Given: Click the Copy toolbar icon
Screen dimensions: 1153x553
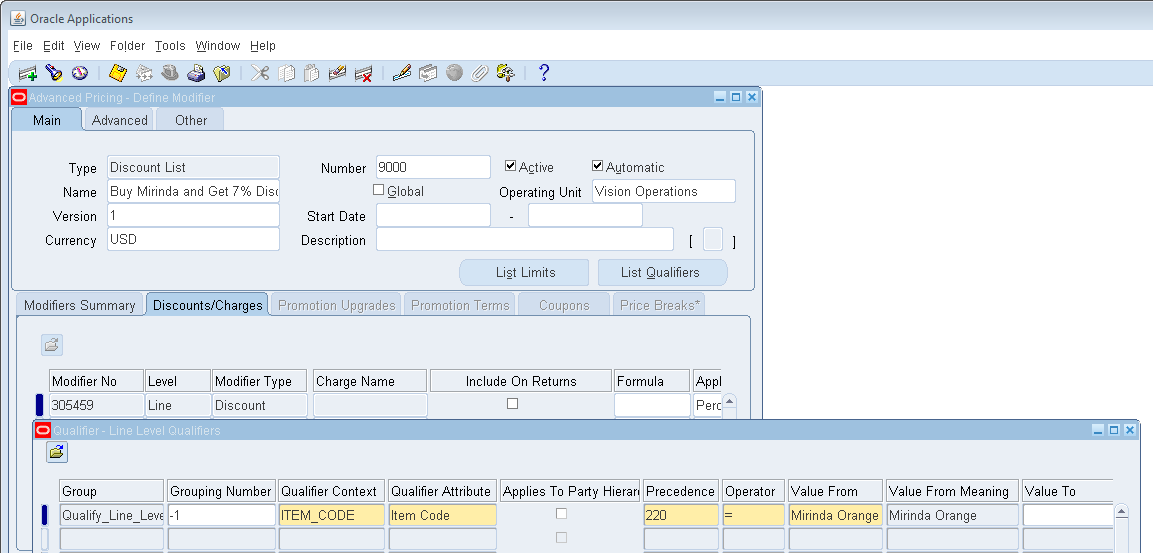Looking at the screenshot, I should point(286,73).
